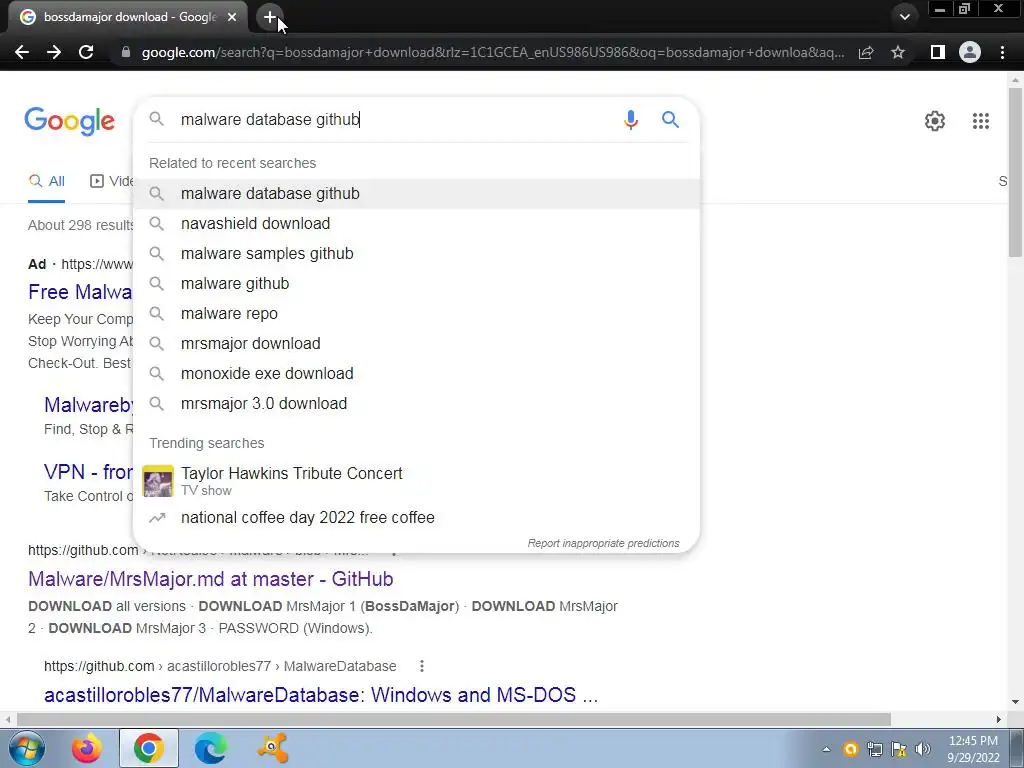Screen dimensions: 1024x768
Task: Switch to the All results tab
Action: click(46, 182)
